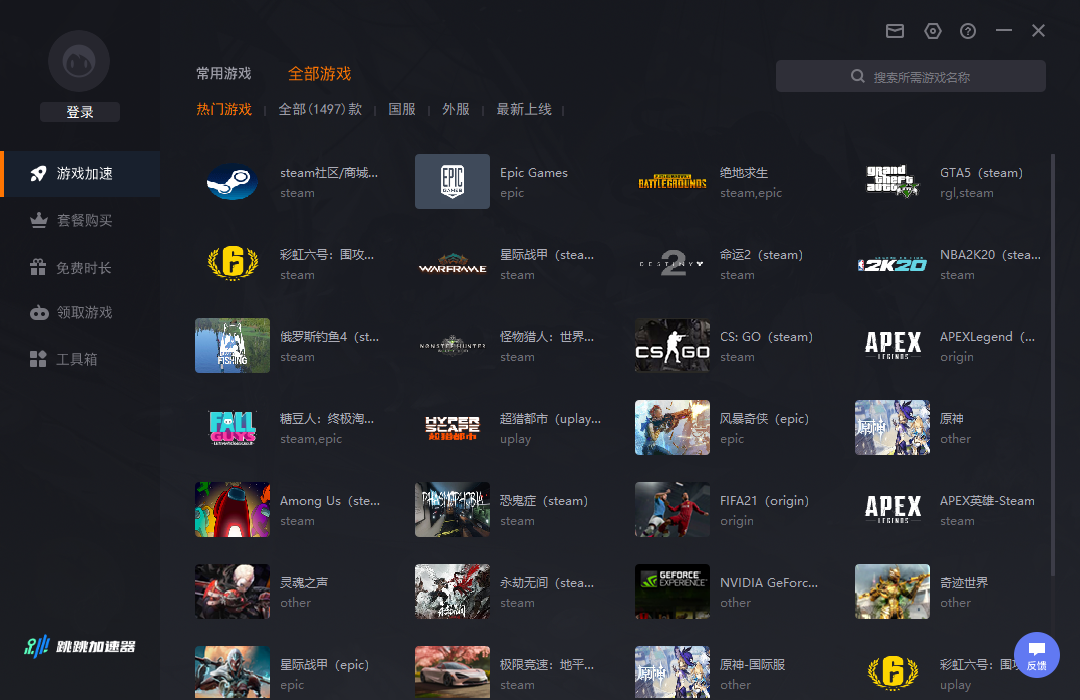Image resolution: width=1080 pixels, height=700 pixels.
Task: Filter by 国服 category
Action: (402, 110)
